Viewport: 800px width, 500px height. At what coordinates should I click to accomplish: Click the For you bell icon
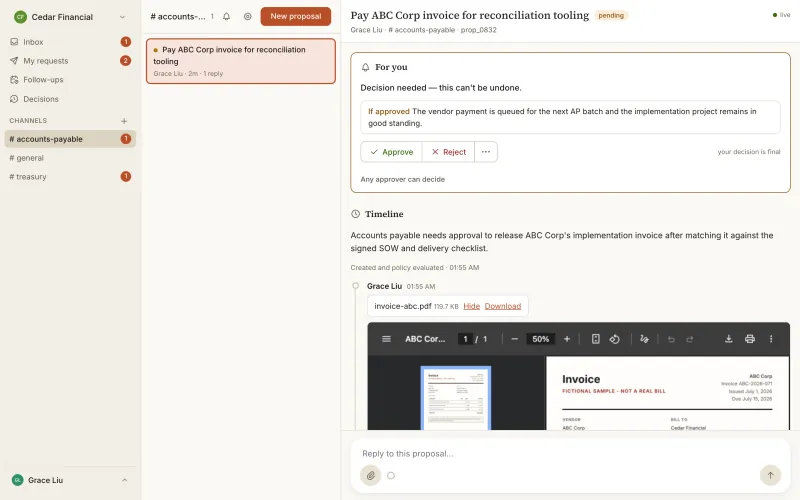(365, 67)
